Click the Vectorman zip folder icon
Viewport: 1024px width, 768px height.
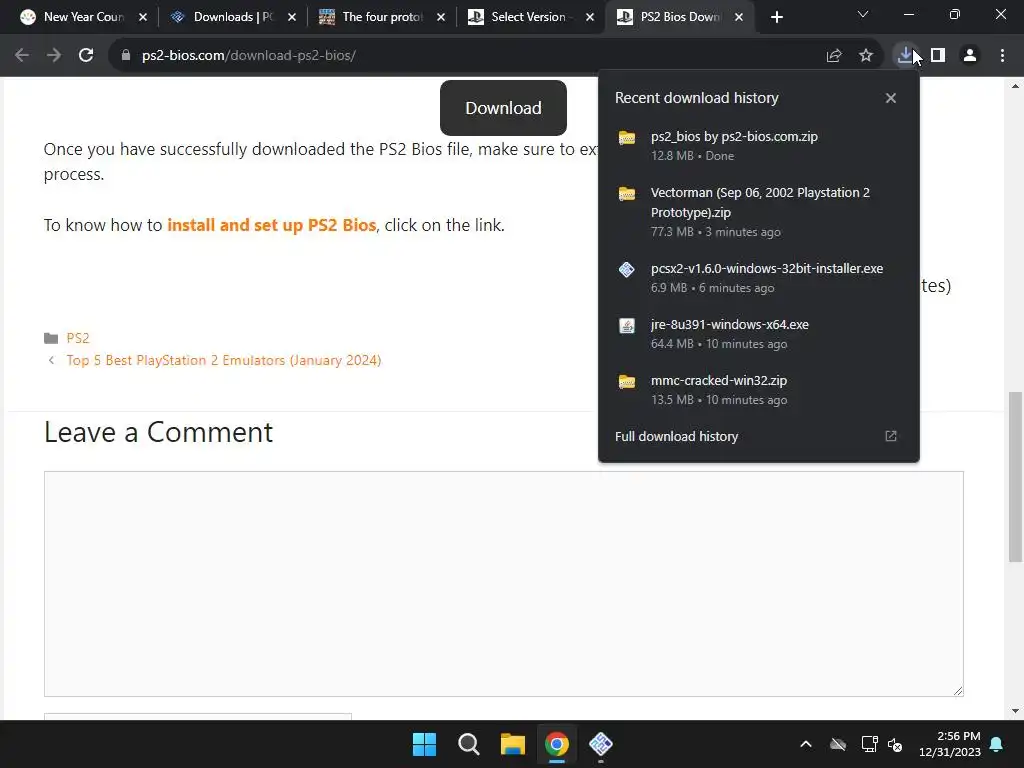[627, 193]
